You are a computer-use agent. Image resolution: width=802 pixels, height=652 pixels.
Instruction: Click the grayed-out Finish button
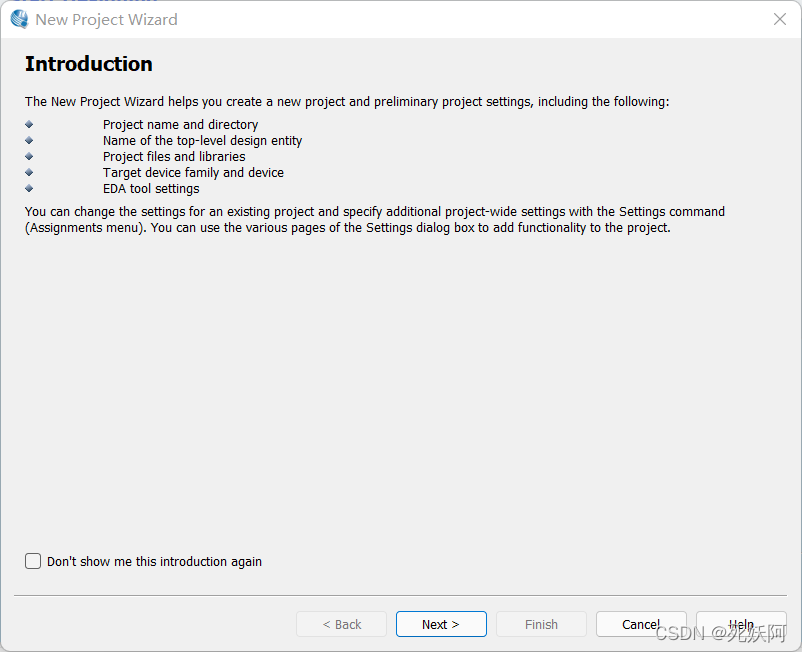coord(541,624)
